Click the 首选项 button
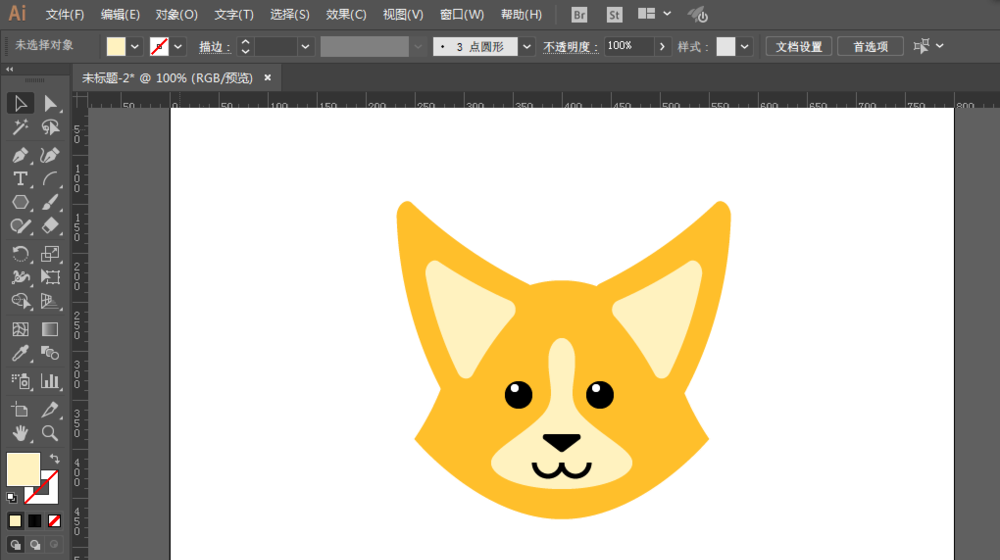The height and width of the screenshot is (560, 1000). [870, 46]
